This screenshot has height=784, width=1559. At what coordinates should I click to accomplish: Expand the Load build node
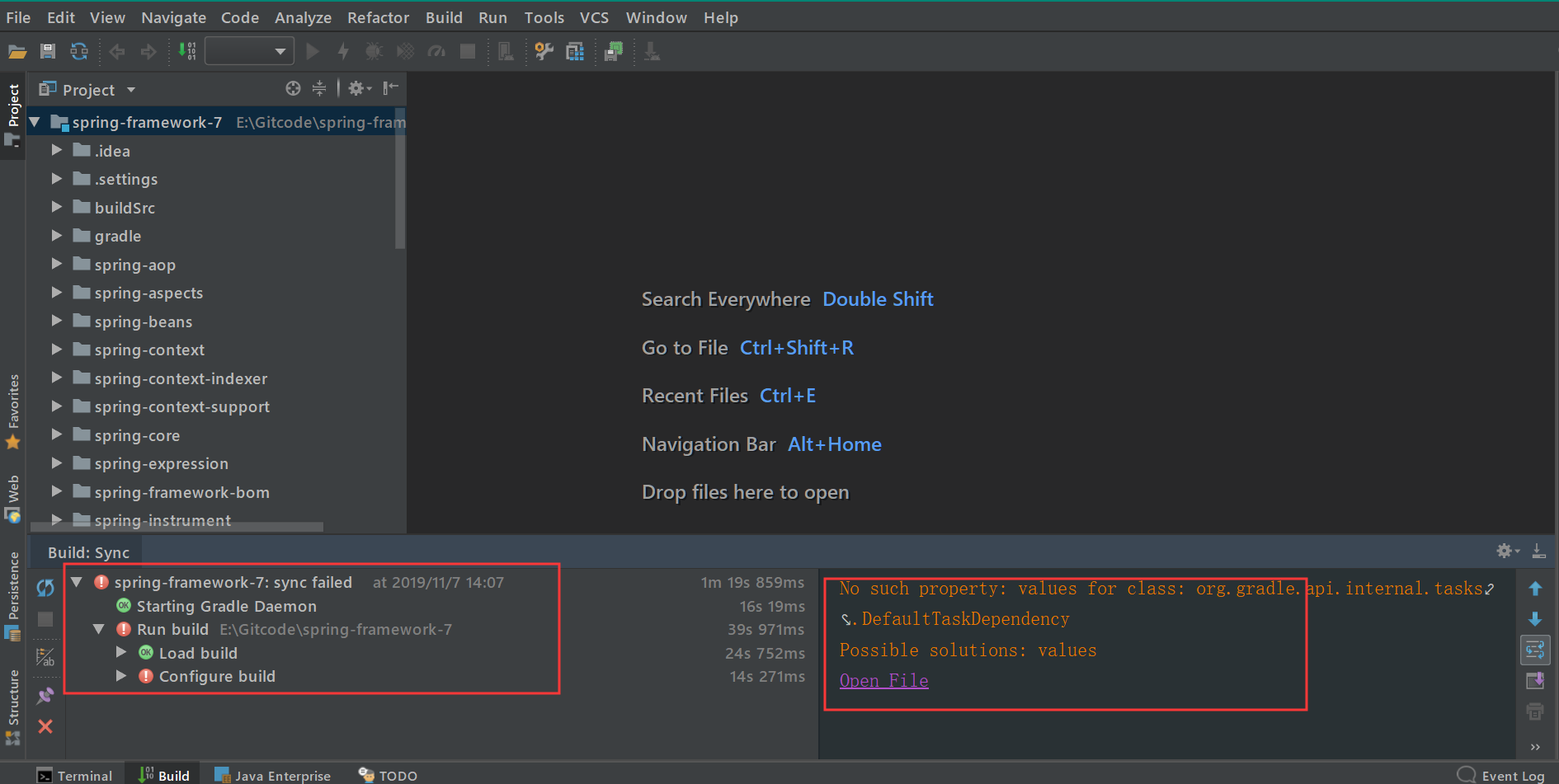point(122,652)
